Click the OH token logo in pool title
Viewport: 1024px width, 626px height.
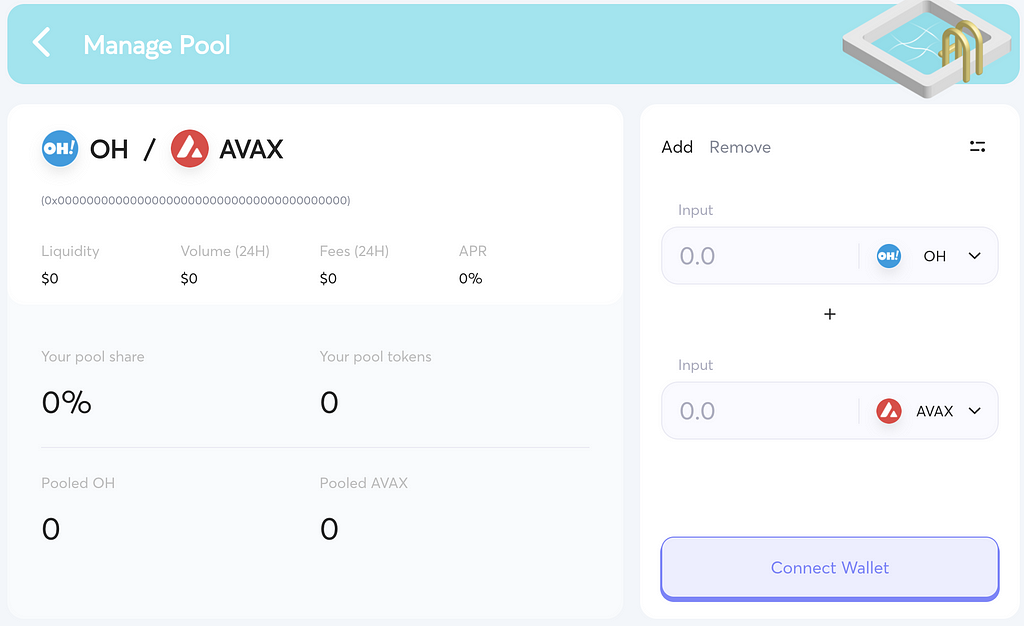(x=60, y=149)
